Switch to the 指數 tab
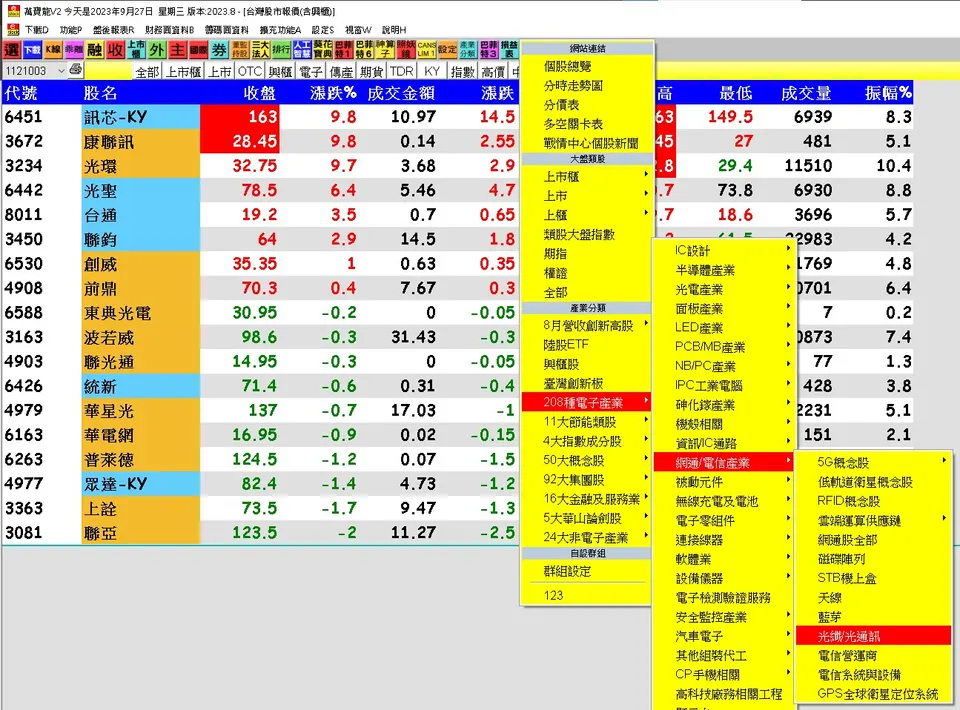 [x=462, y=72]
